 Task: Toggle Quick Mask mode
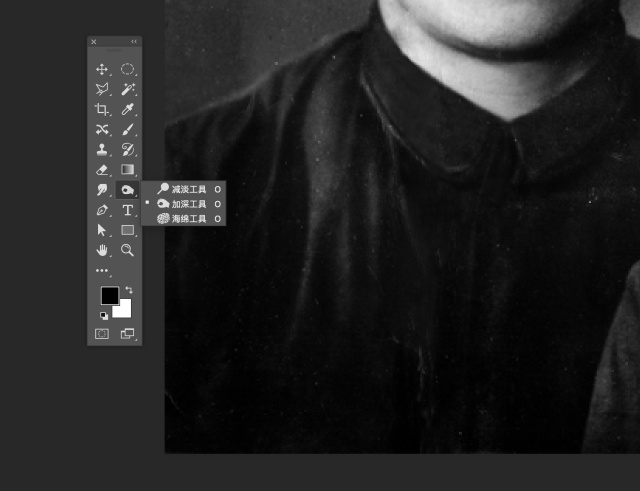click(101, 334)
